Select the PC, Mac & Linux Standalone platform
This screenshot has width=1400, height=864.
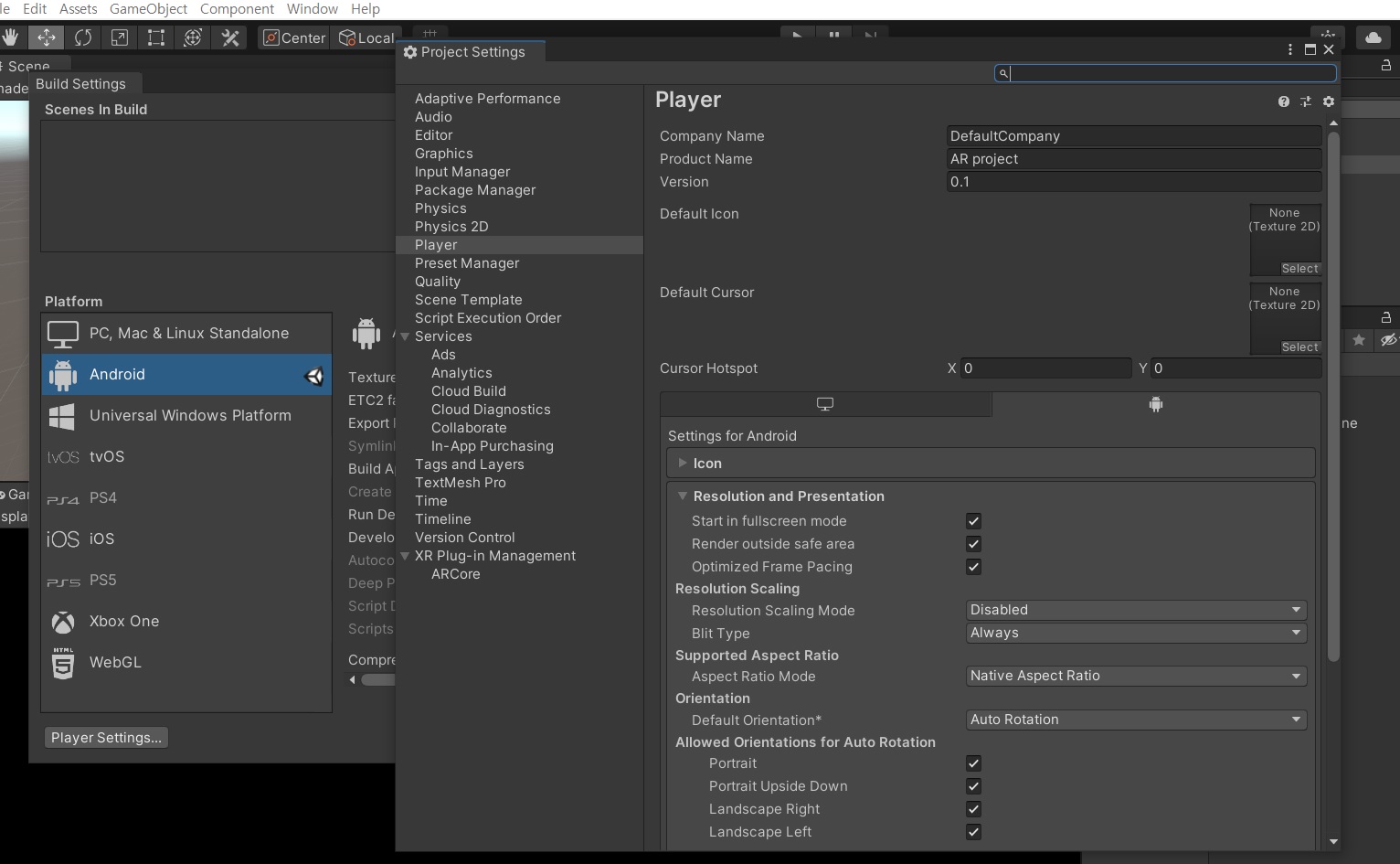(x=186, y=334)
